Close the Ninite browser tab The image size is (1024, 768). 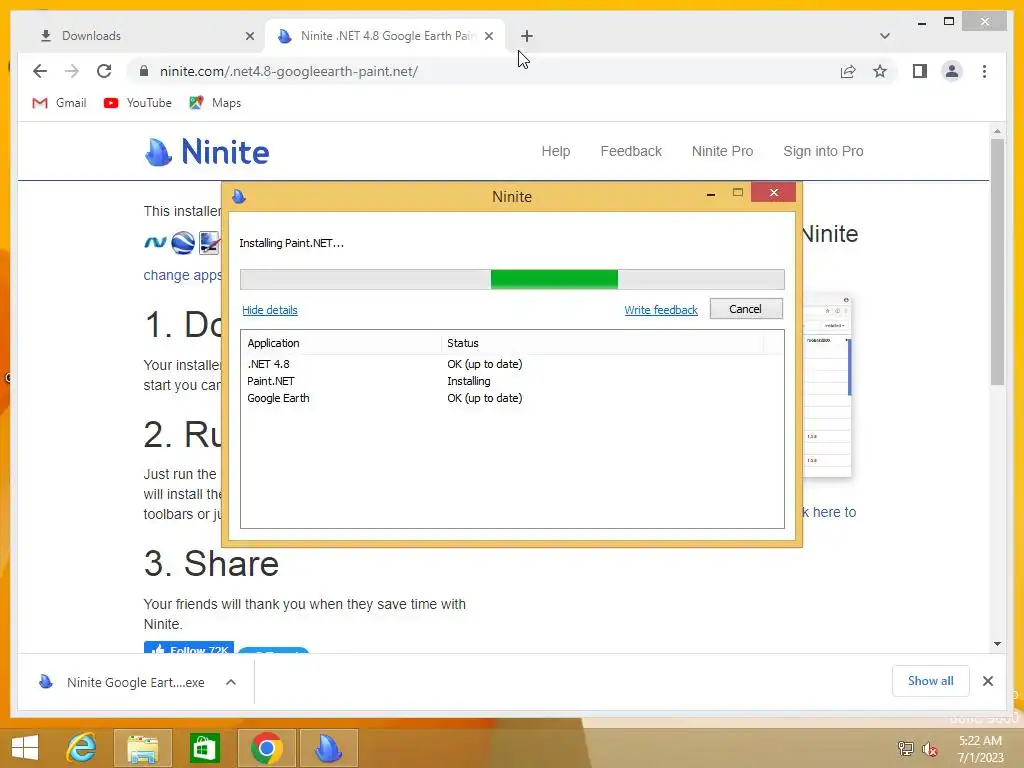[488, 36]
